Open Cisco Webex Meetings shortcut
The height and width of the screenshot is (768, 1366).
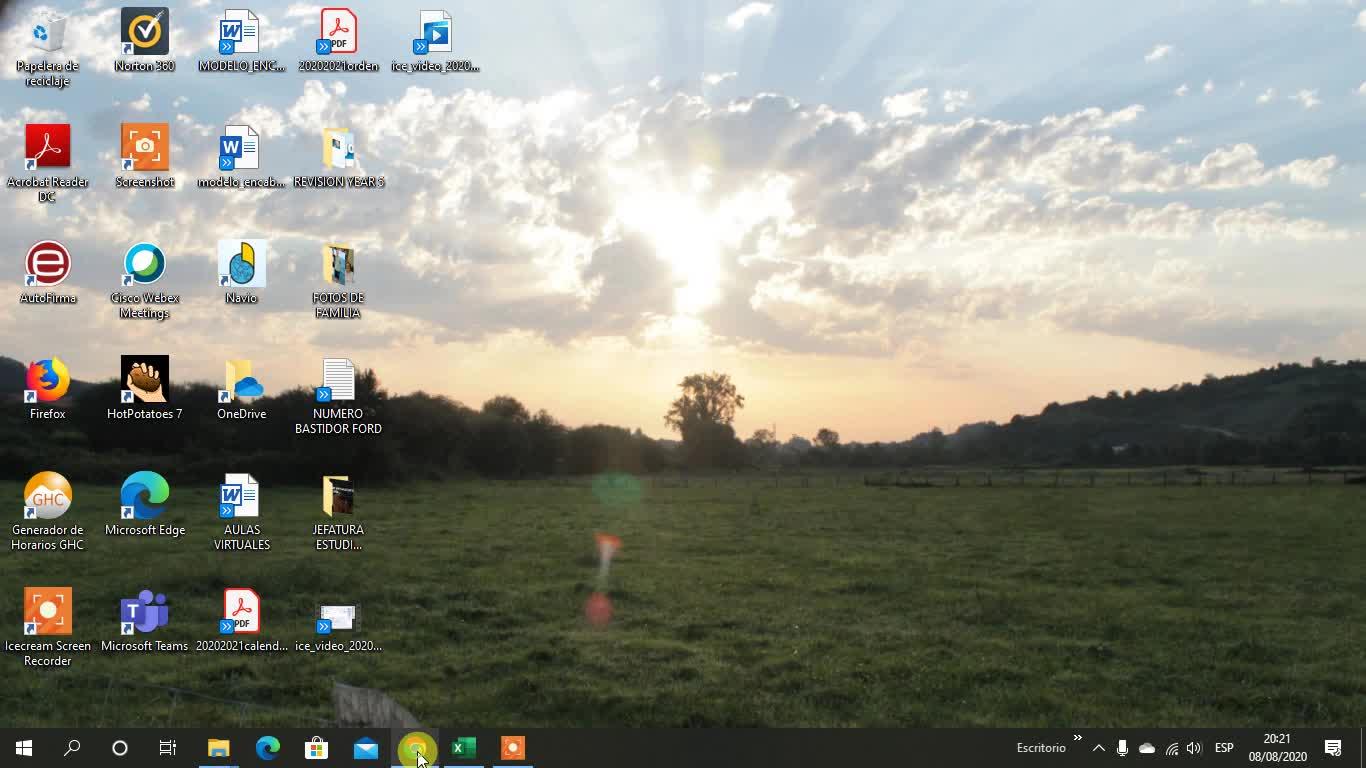coord(144,279)
